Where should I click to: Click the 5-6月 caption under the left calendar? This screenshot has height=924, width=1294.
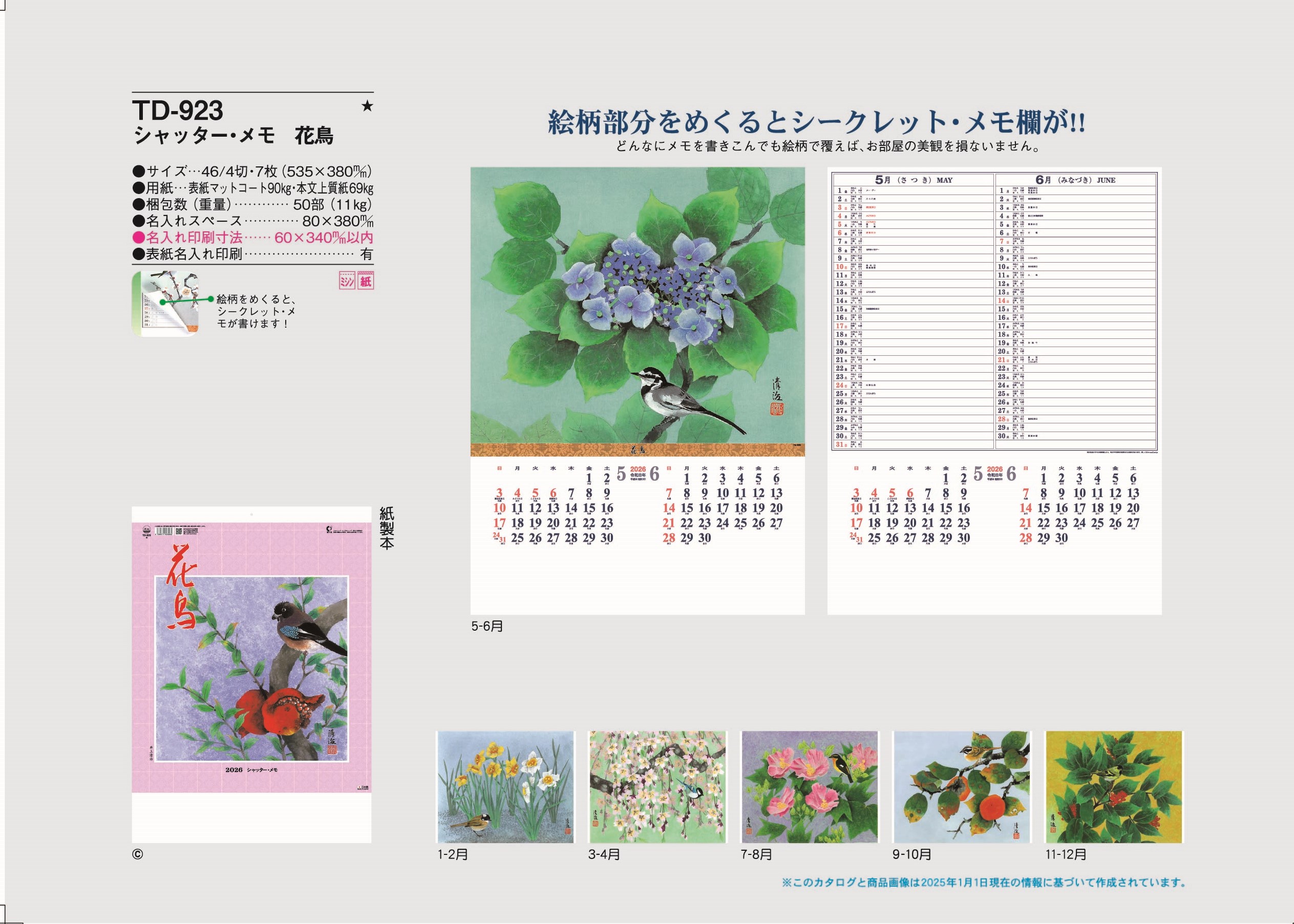click(x=487, y=627)
